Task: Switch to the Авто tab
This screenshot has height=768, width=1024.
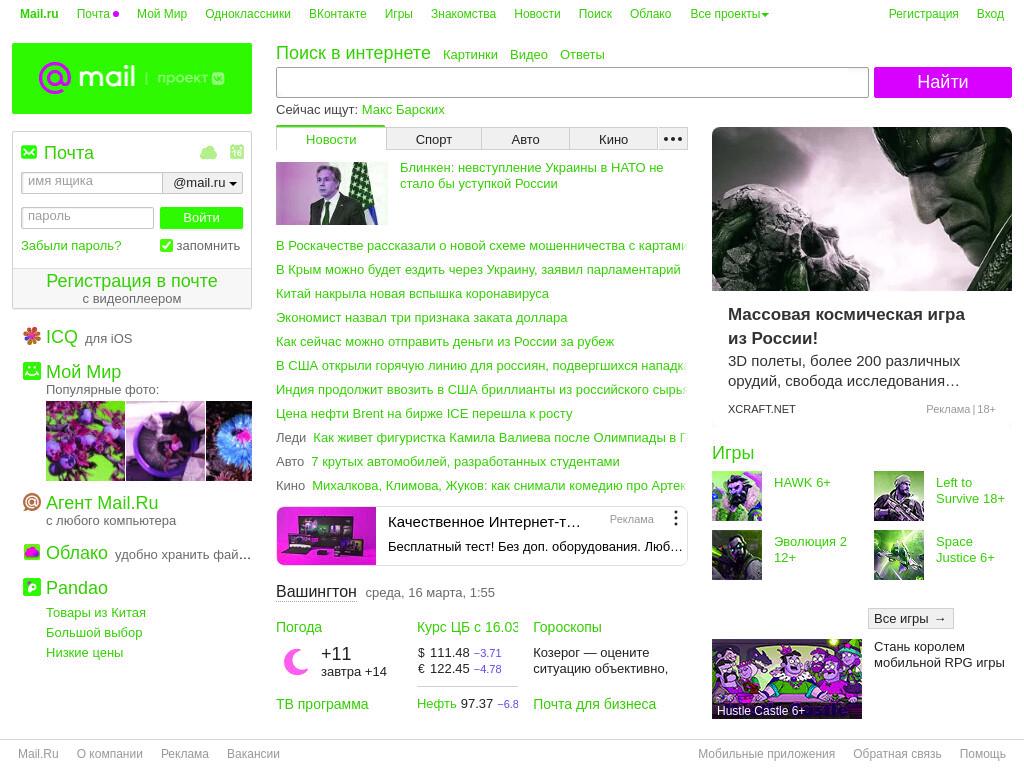Action: pyautogui.click(x=525, y=139)
